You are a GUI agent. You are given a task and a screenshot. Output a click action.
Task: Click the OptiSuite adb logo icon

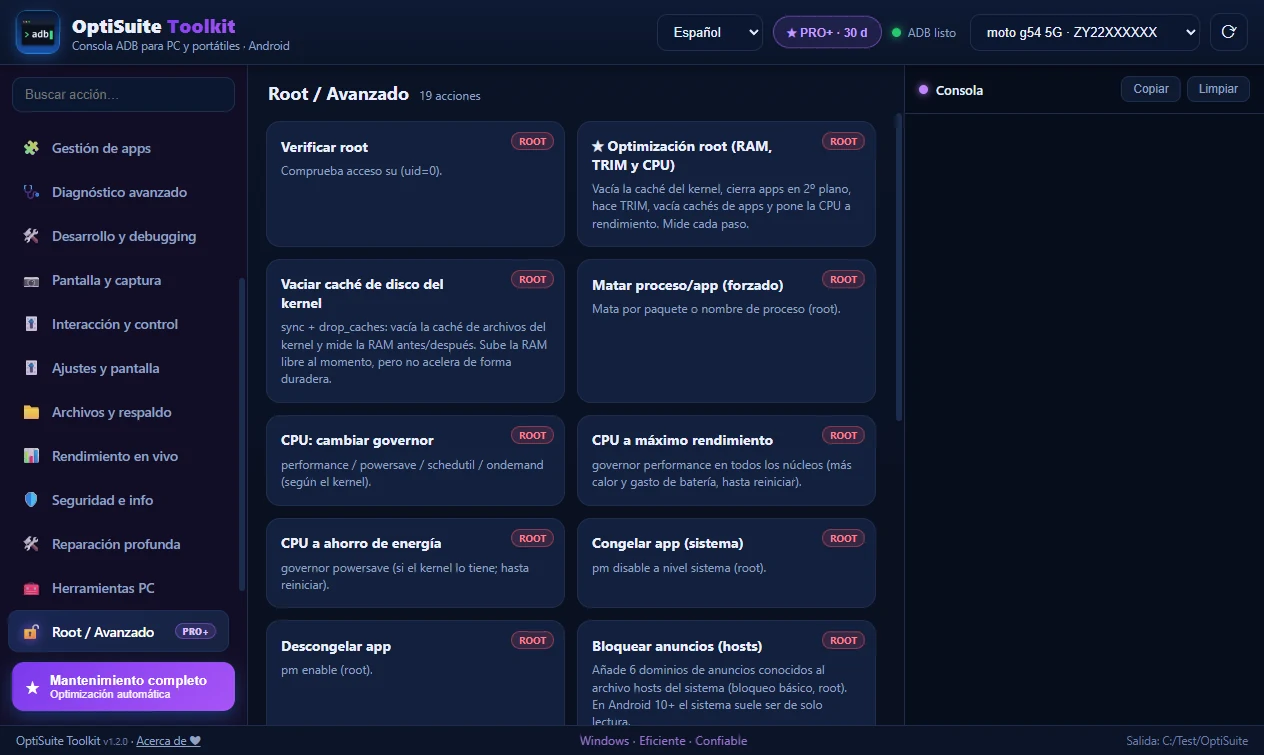click(x=38, y=32)
